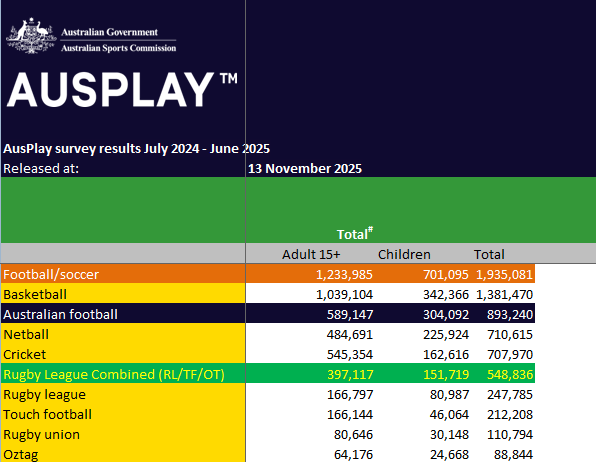Select Australian football adult value 589,147
Image resolution: width=596 pixels, height=462 pixels.
pyautogui.click(x=350, y=314)
